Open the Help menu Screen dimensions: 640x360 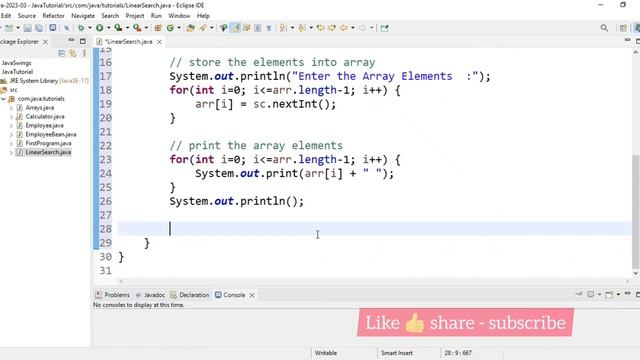click(203, 16)
